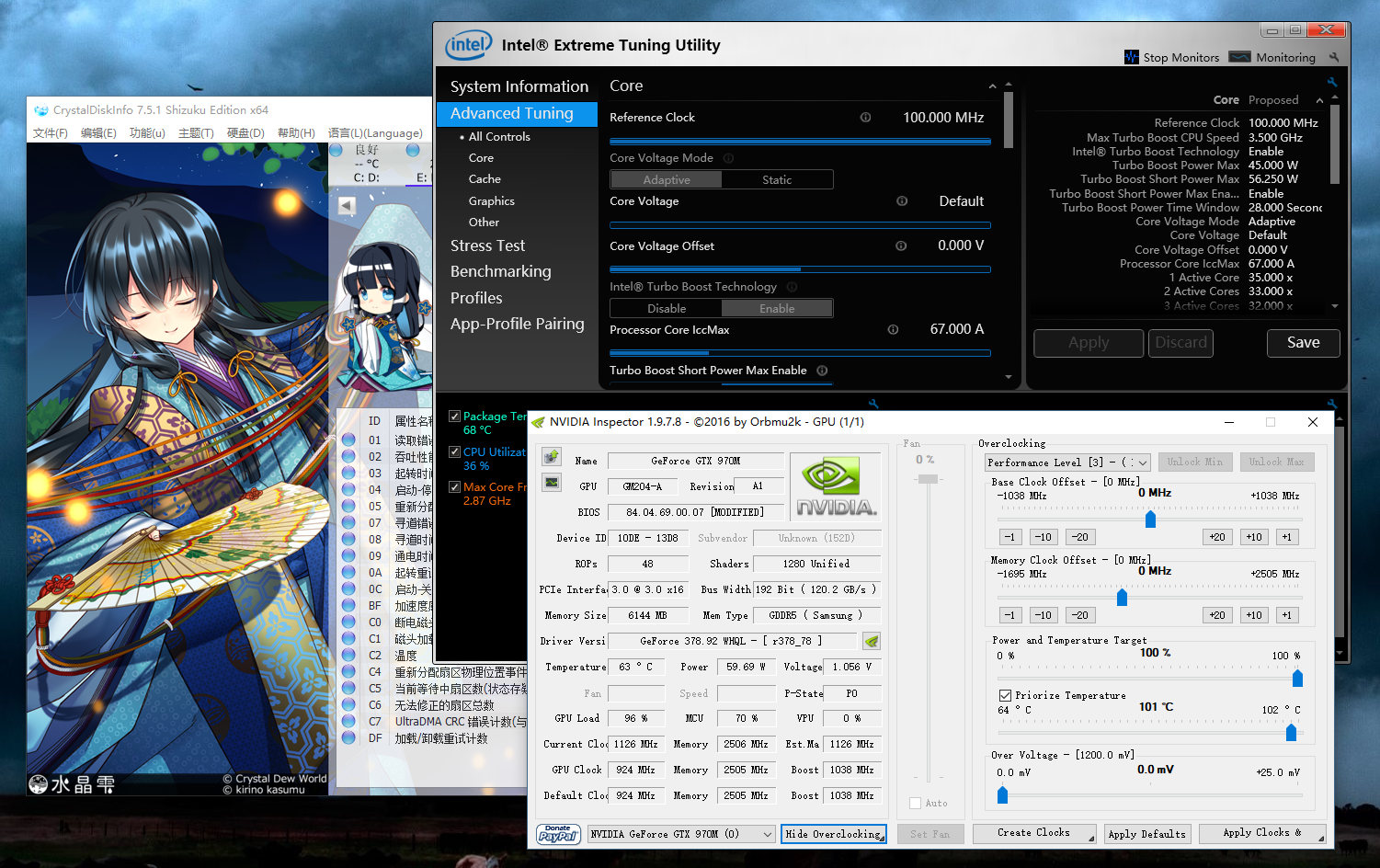Click the Stop Monitors waveform icon

(x=1132, y=57)
